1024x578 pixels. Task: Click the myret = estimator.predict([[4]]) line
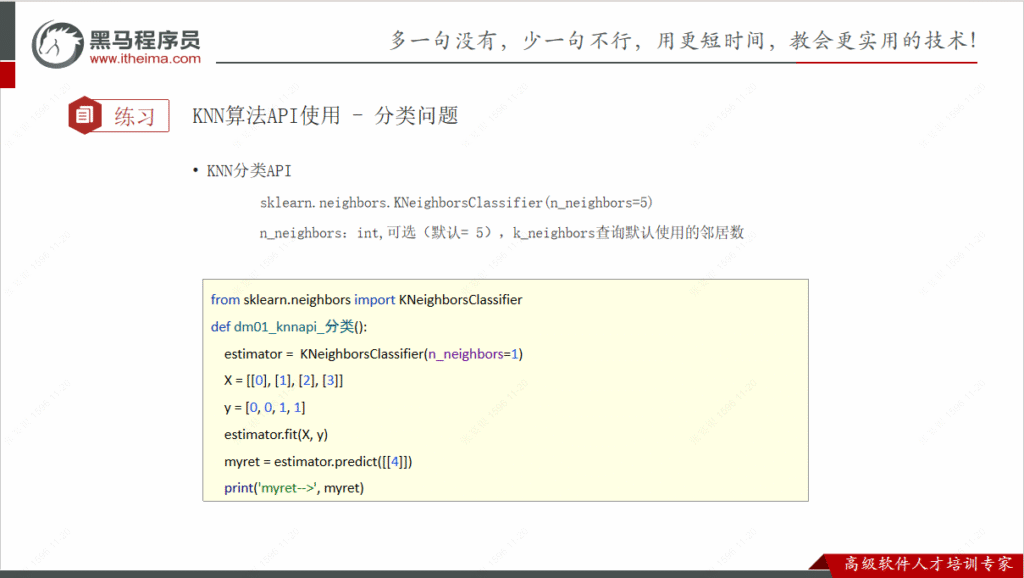[318, 461]
